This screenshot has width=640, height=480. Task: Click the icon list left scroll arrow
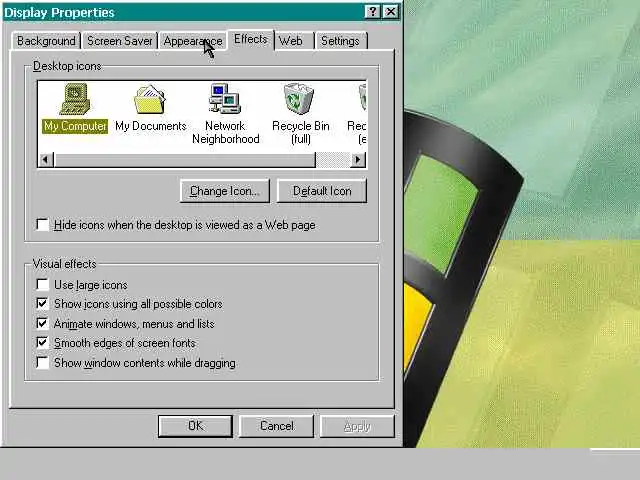(46, 160)
